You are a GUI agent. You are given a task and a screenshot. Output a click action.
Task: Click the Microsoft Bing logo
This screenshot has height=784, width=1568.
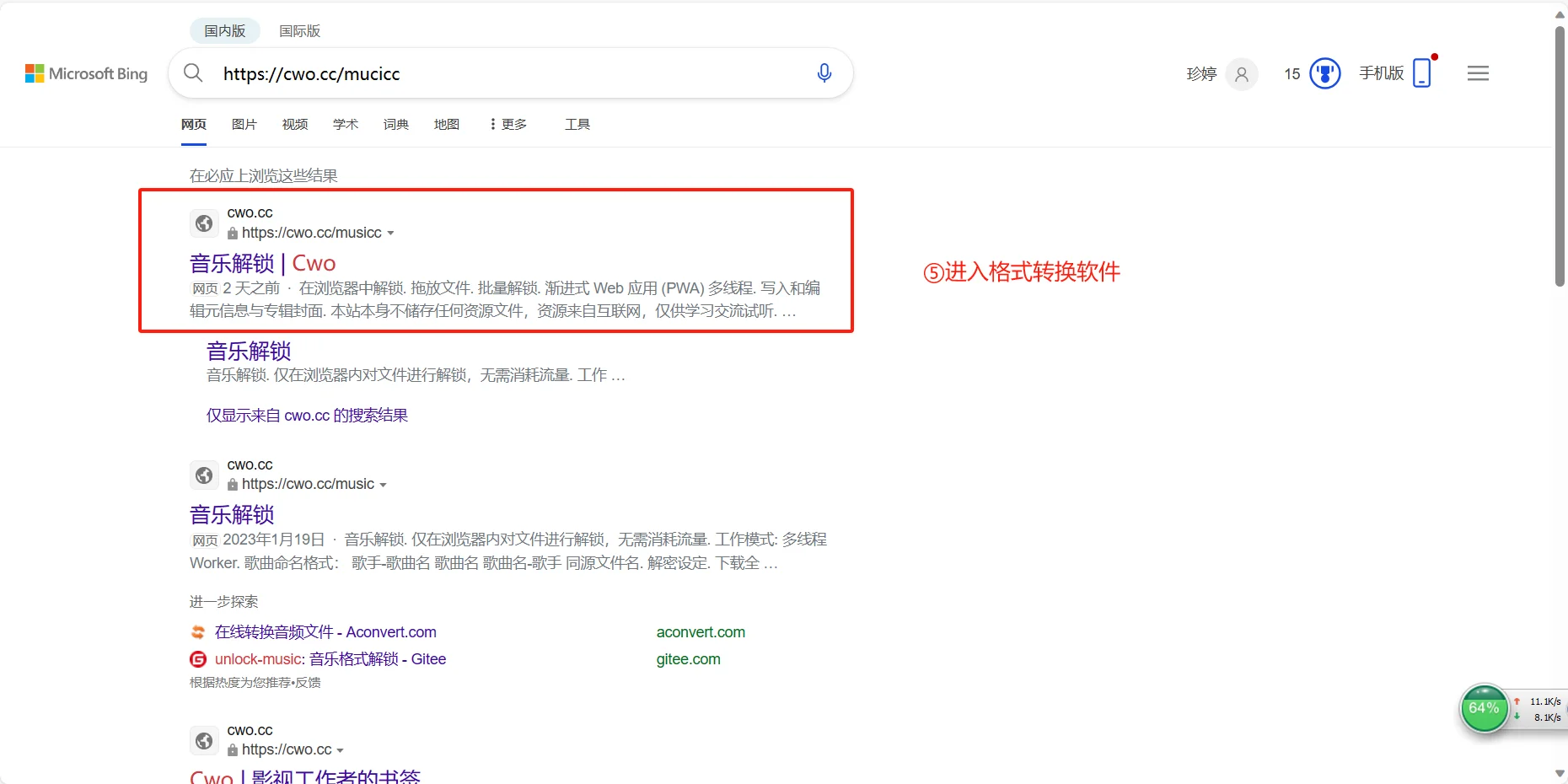86,73
